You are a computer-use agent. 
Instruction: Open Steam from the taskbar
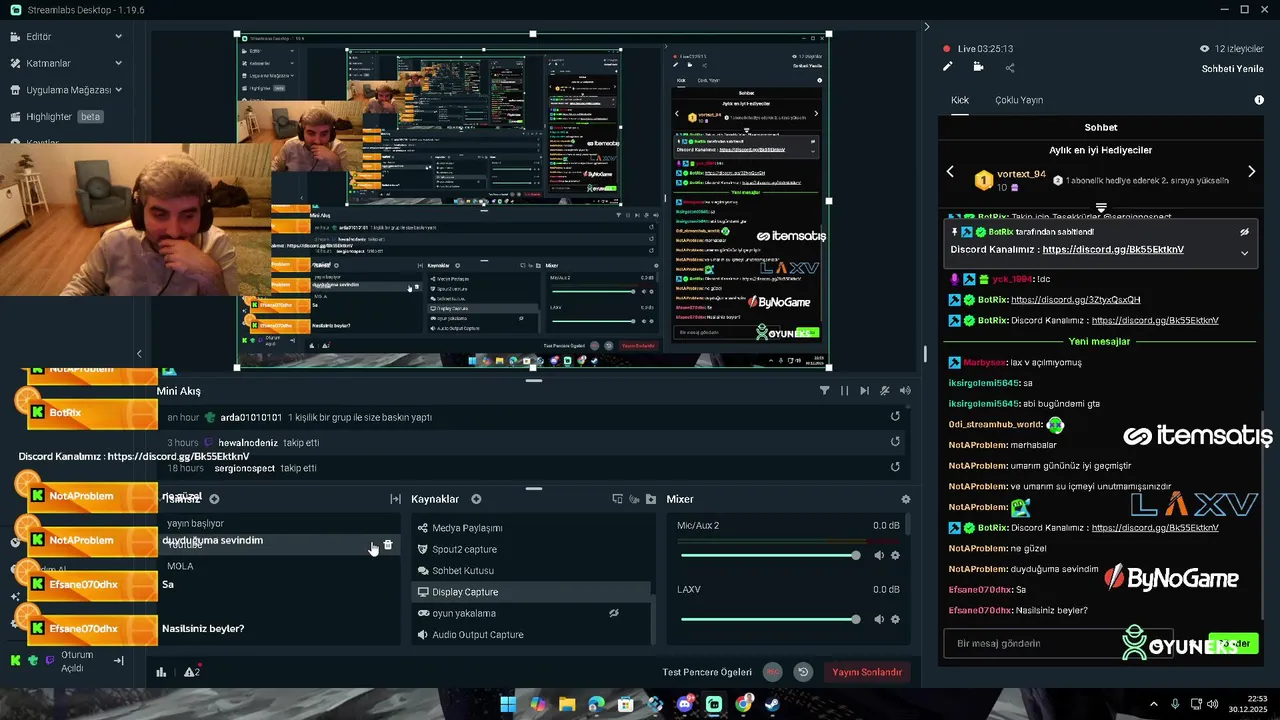coord(773,705)
